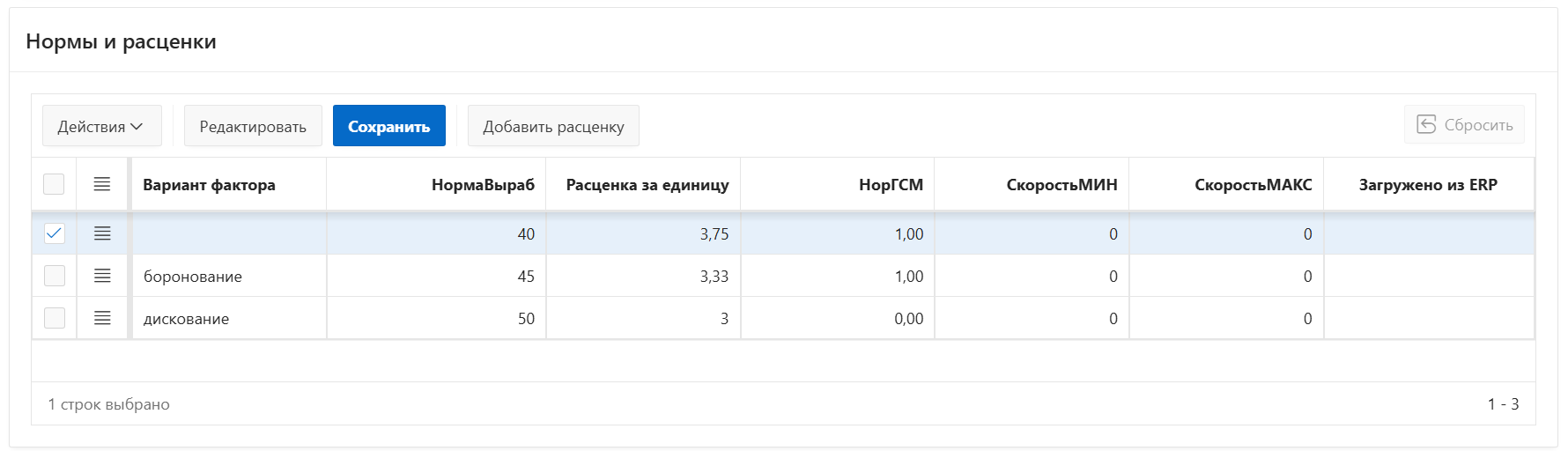Screen dimensions: 1568x451
Task: Click the blue Сохранить button
Action: [388, 126]
